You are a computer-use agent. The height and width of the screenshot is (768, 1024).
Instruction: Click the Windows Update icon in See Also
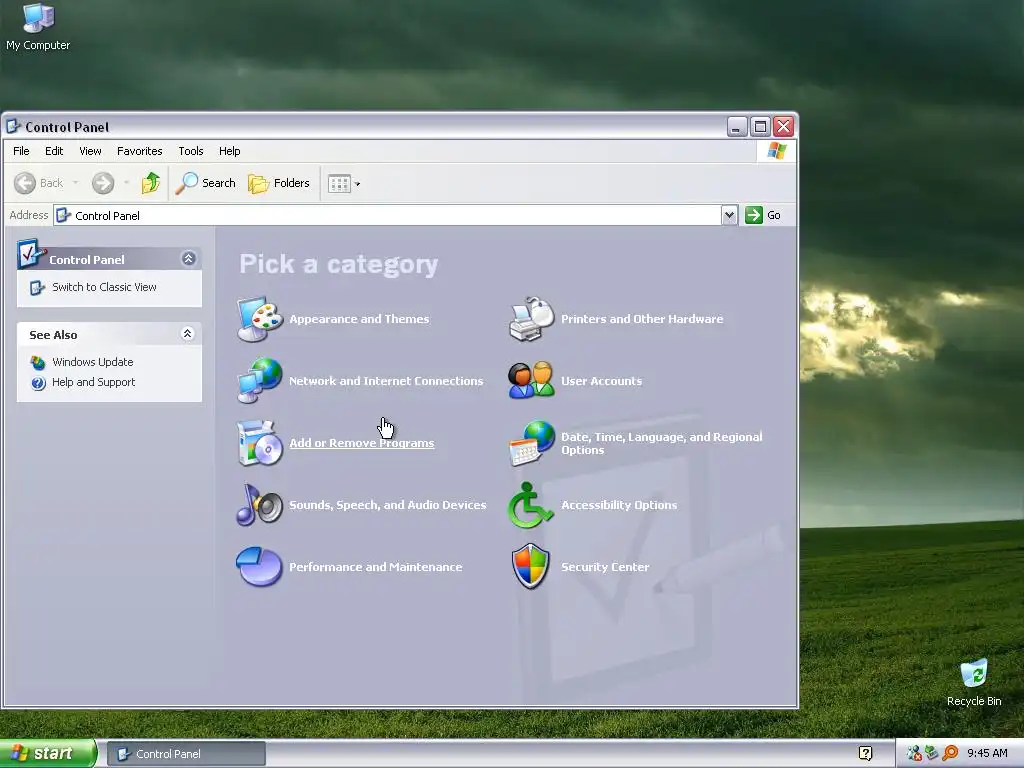[38, 362]
